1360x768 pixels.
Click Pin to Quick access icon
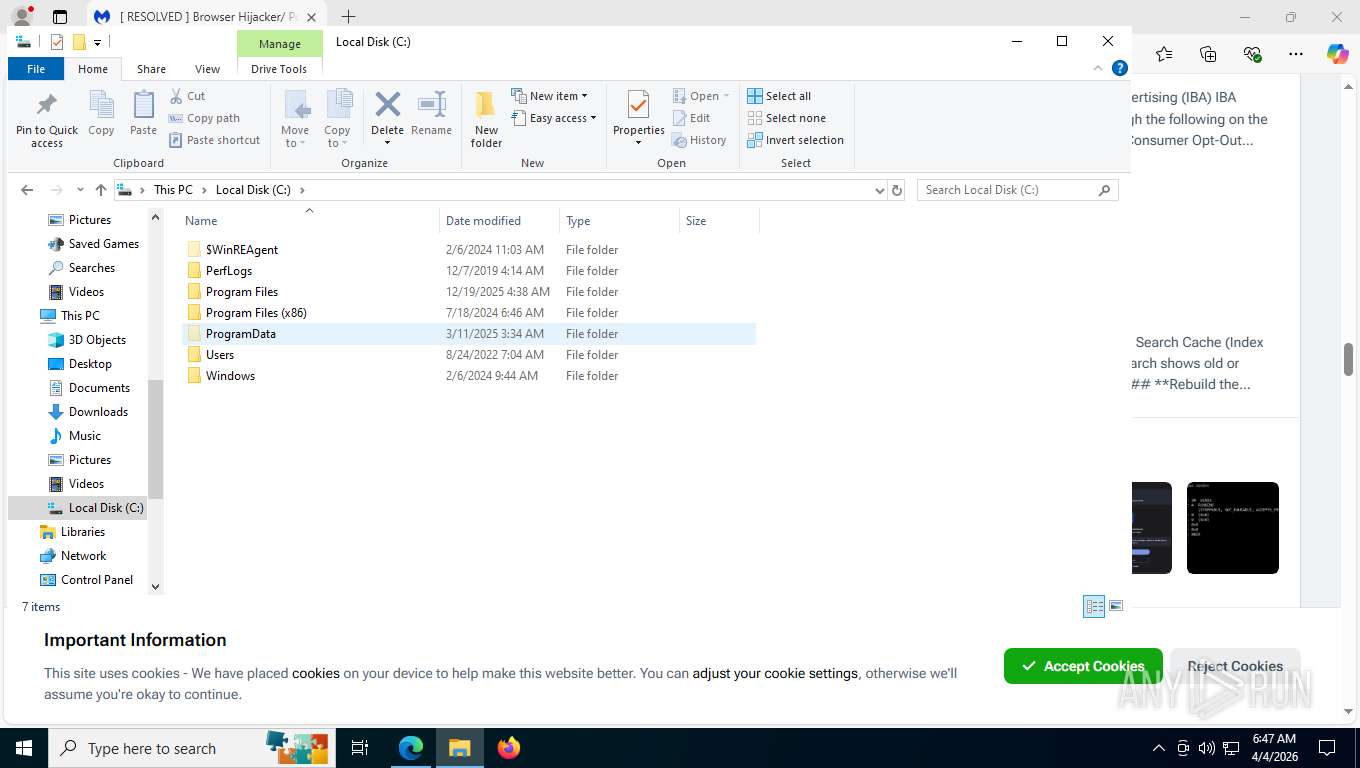click(x=46, y=105)
